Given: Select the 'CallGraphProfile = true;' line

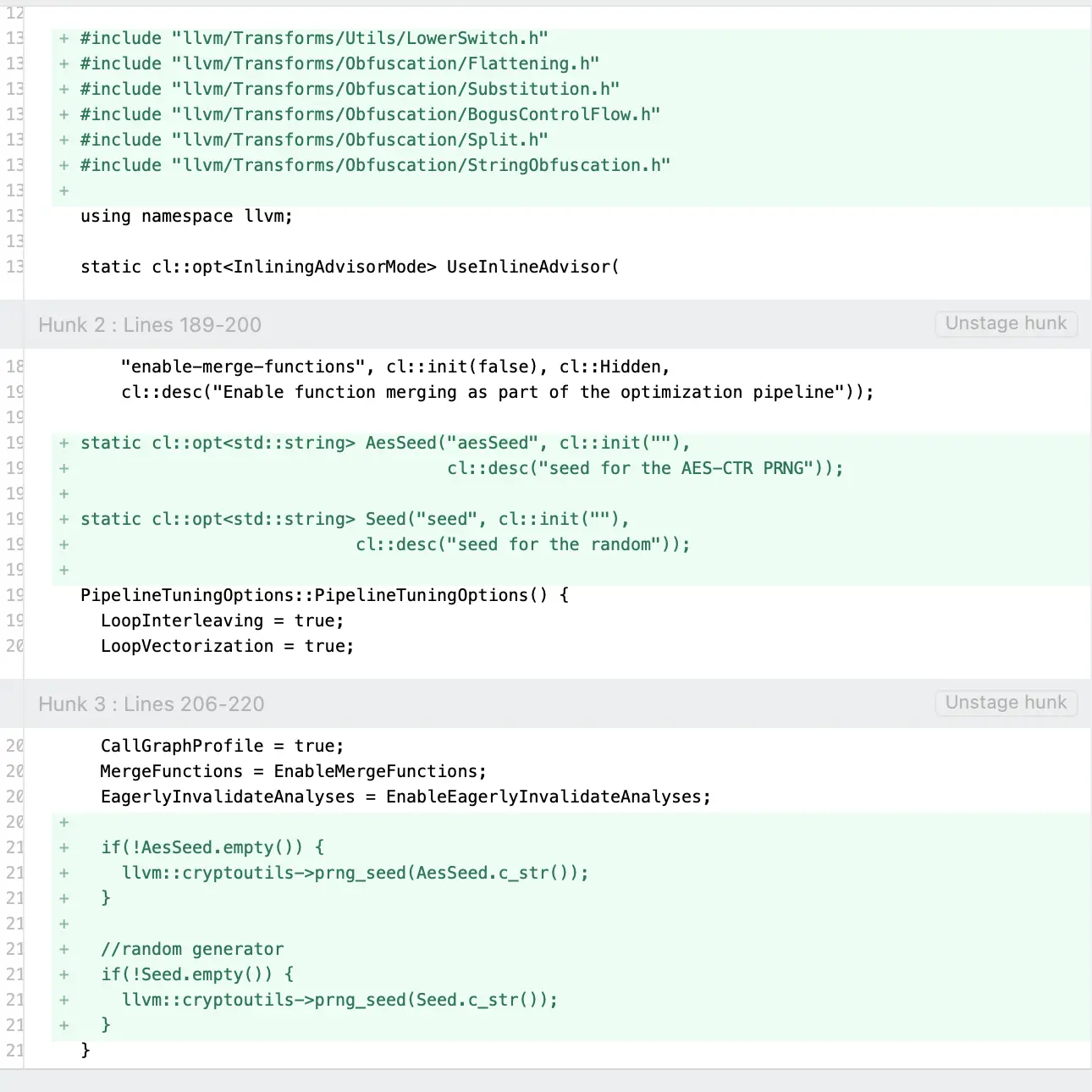Looking at the screenshot, I should click(x=222, y=746).
